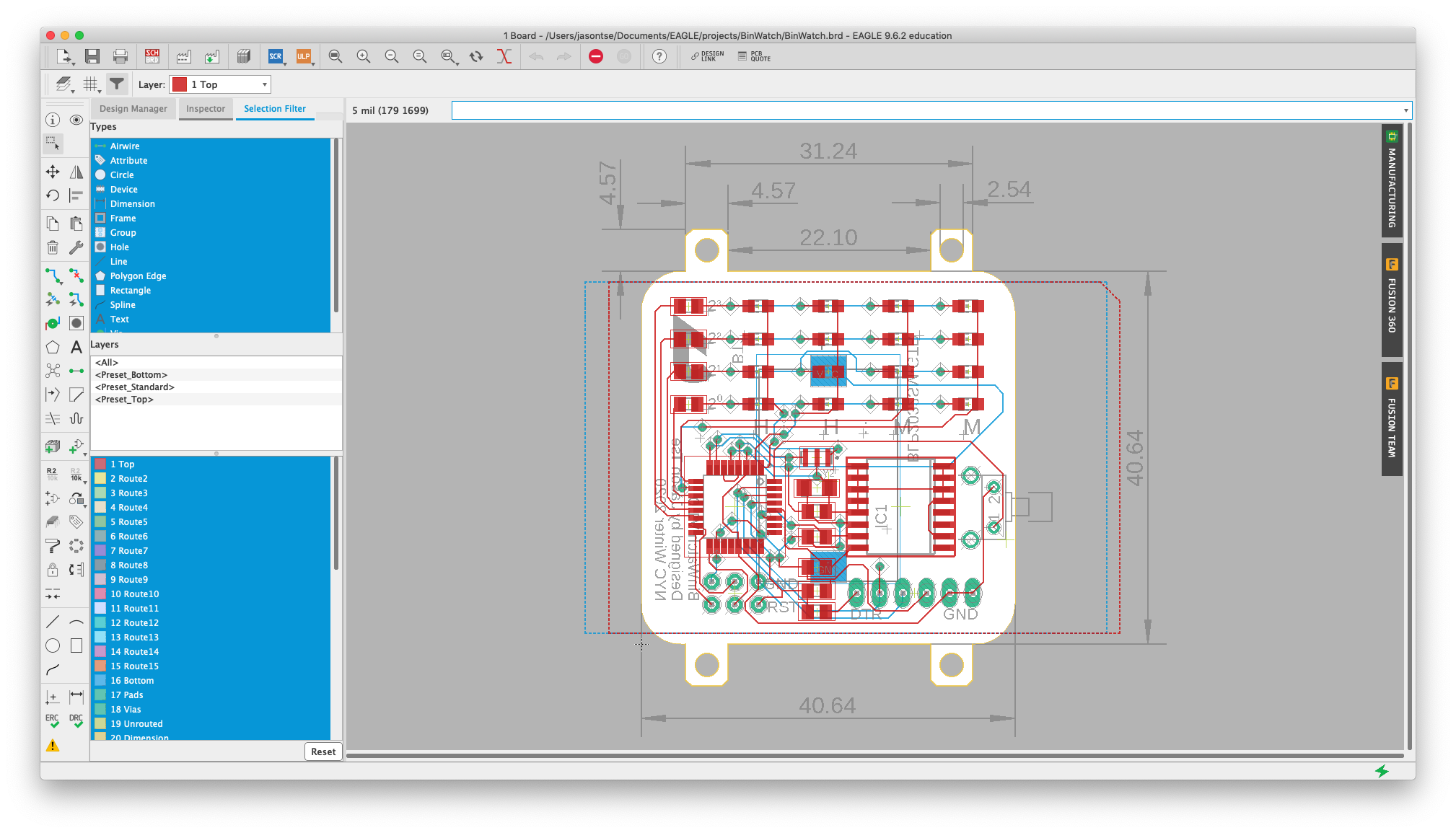
Task: Select the Via tool
Action: coord(53,323)
